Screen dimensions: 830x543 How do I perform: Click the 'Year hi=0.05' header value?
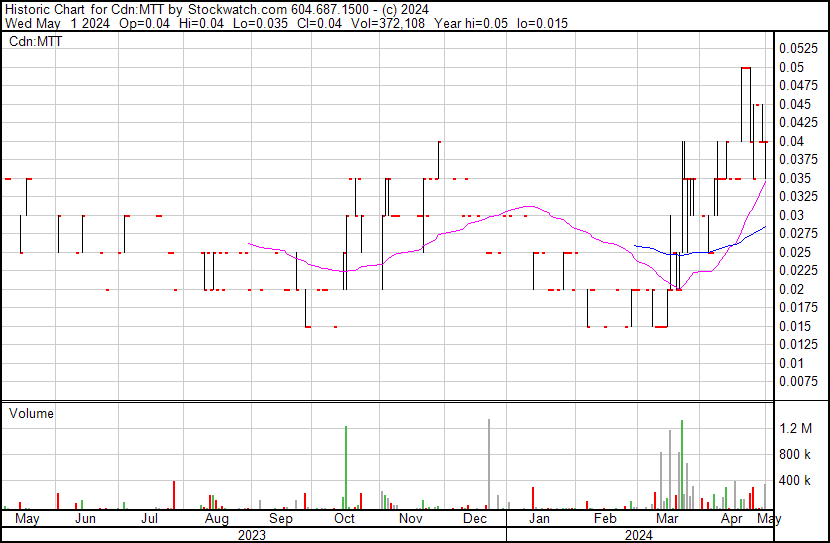coord(471,23)
